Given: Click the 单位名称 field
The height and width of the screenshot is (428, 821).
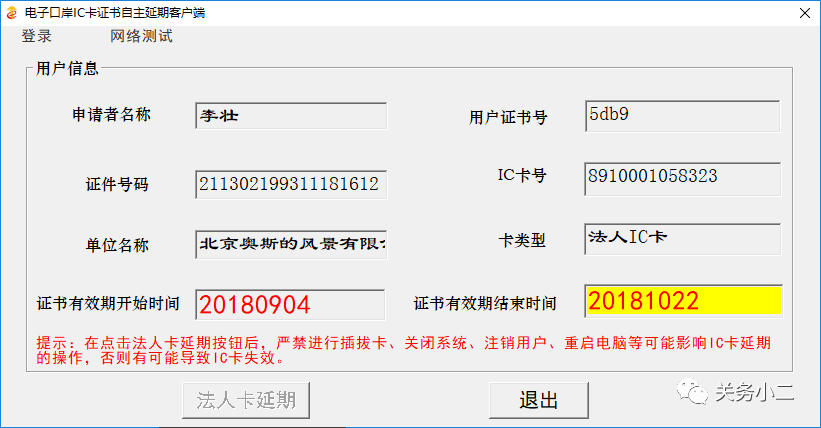Looking at the screenshot, I should point(291,244).
